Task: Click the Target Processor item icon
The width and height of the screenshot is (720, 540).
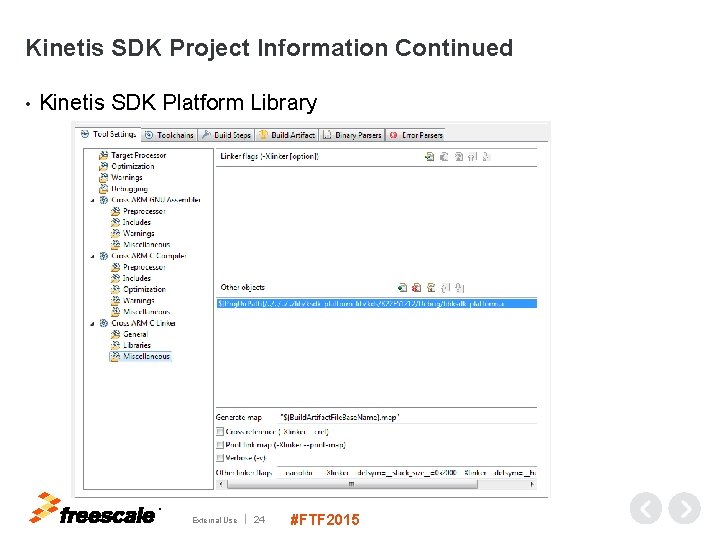Action: coord(104,155)
